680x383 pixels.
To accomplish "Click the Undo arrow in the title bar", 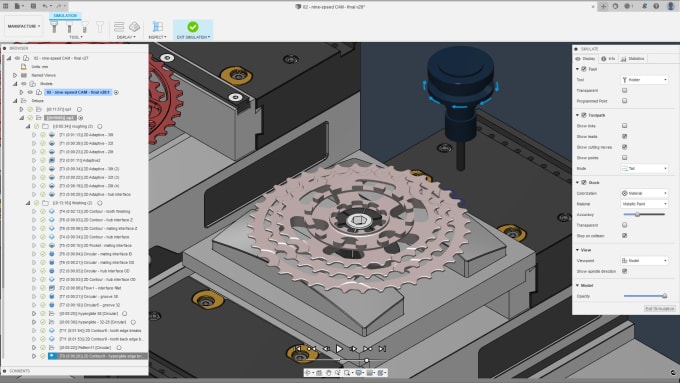I will [x=46, y=6].
